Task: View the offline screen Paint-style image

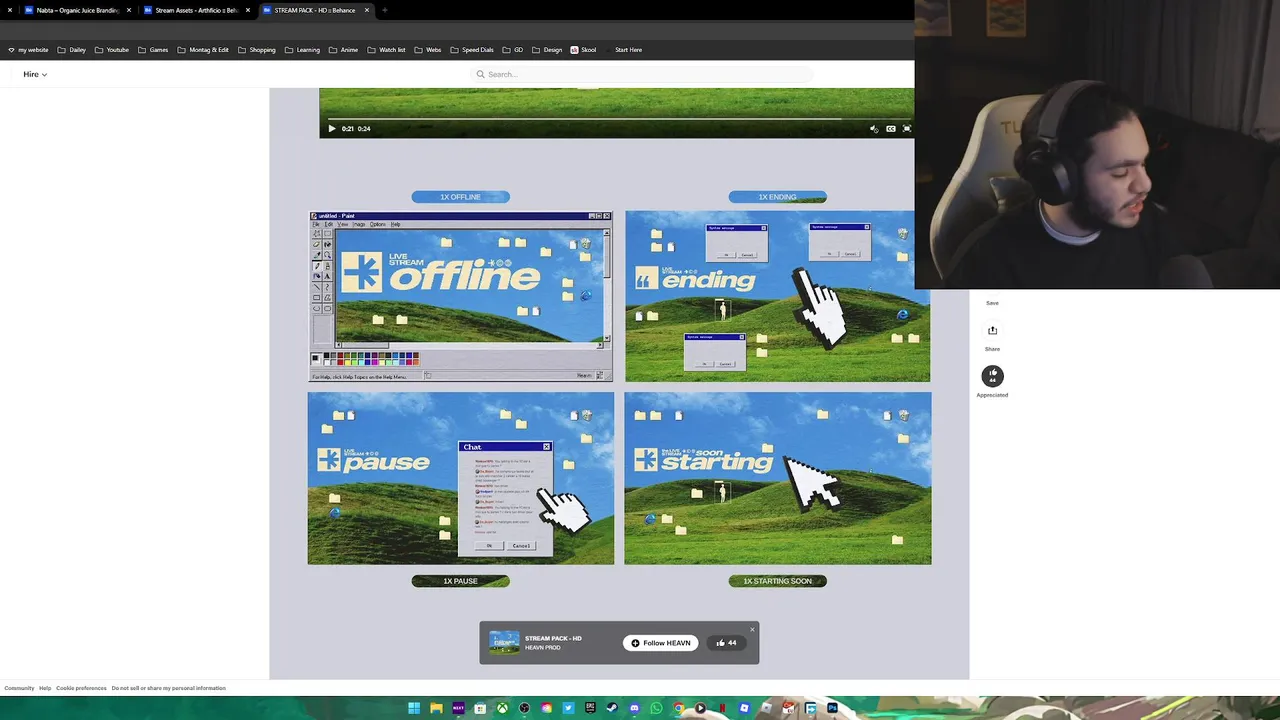Action: (x=461, y=296)
